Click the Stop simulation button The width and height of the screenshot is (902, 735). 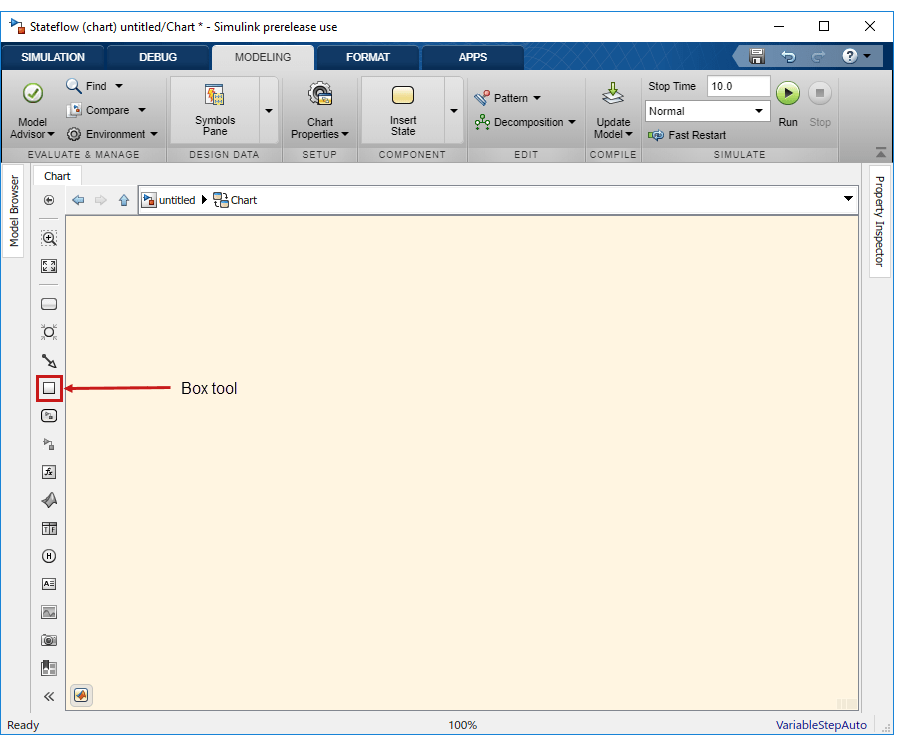pyautogui.click(x=820, y=104)
